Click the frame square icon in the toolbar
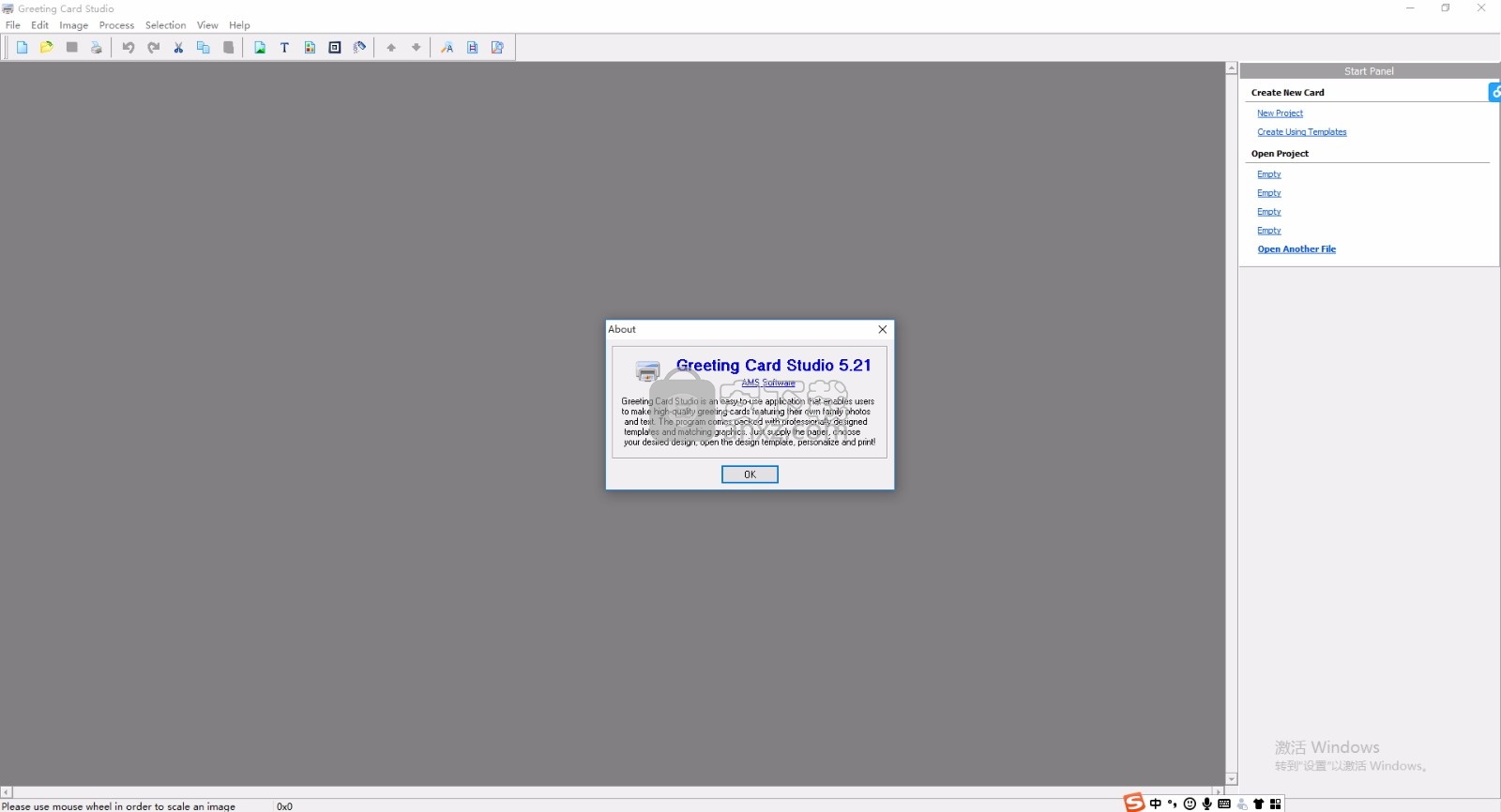Screen dimensions: 1501x812 [335, 48]
